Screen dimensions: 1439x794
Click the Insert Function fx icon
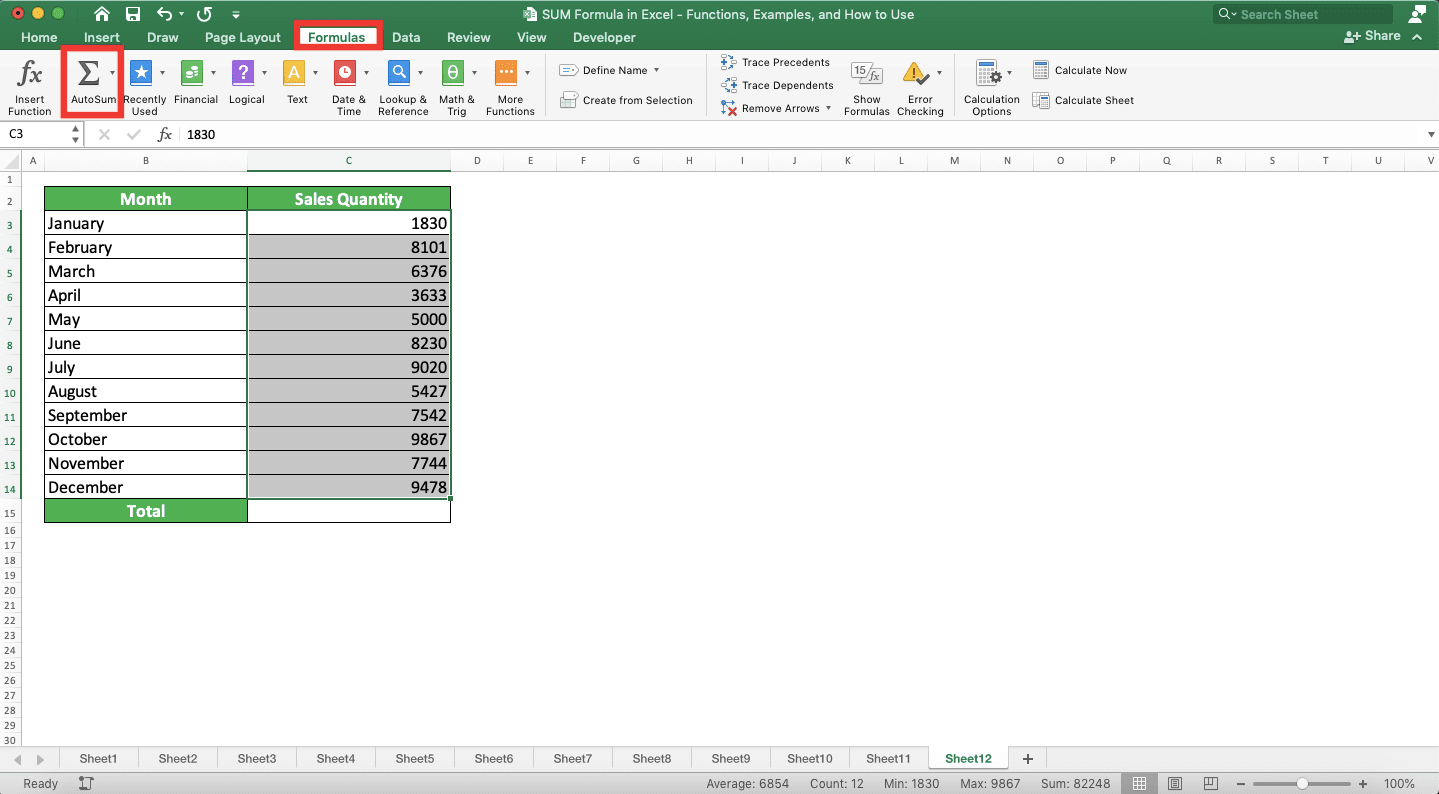pyautogui.click(x=31, y=73)
